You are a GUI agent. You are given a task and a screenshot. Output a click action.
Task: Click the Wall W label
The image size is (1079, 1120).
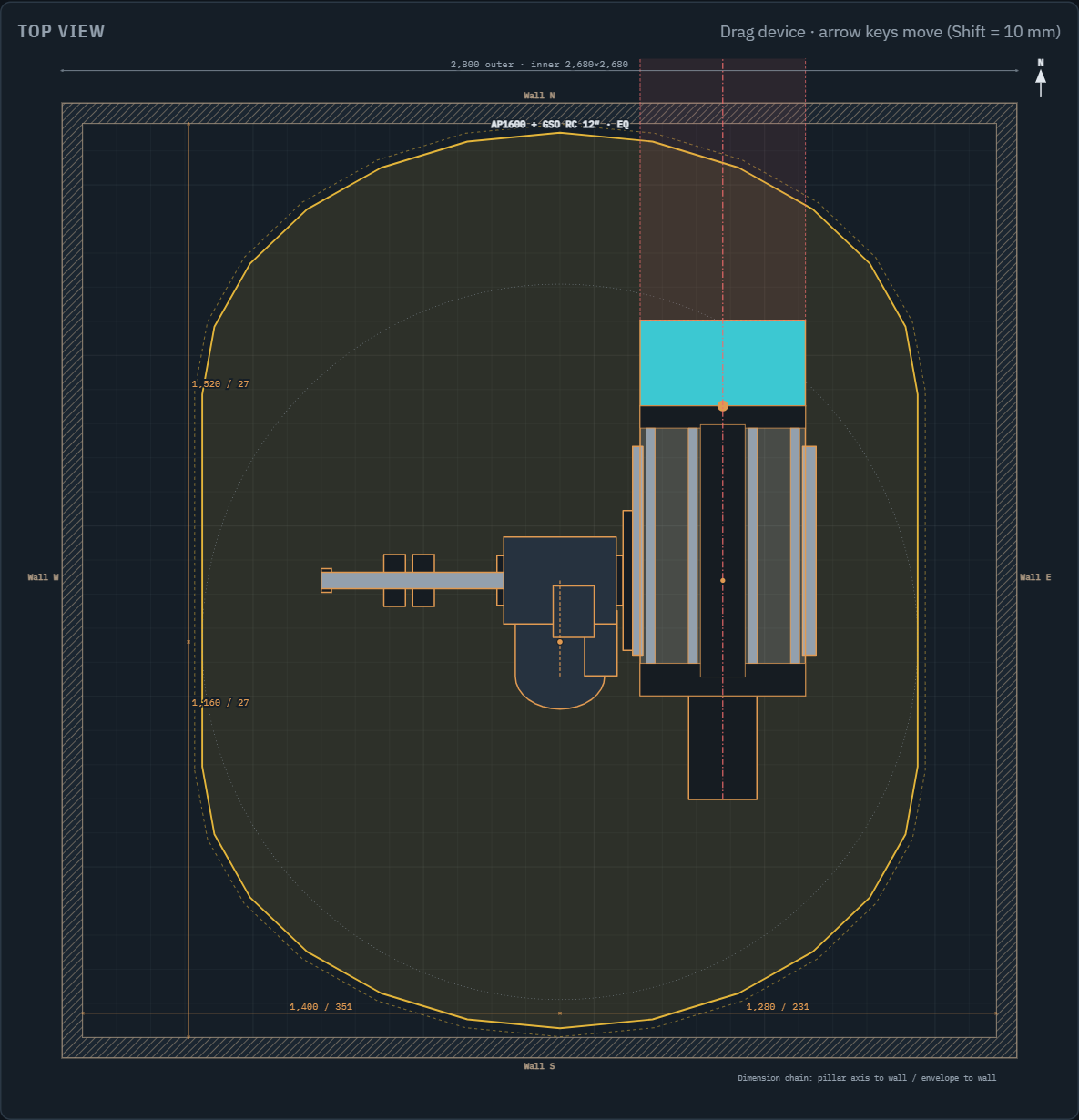tap(43, 577)
